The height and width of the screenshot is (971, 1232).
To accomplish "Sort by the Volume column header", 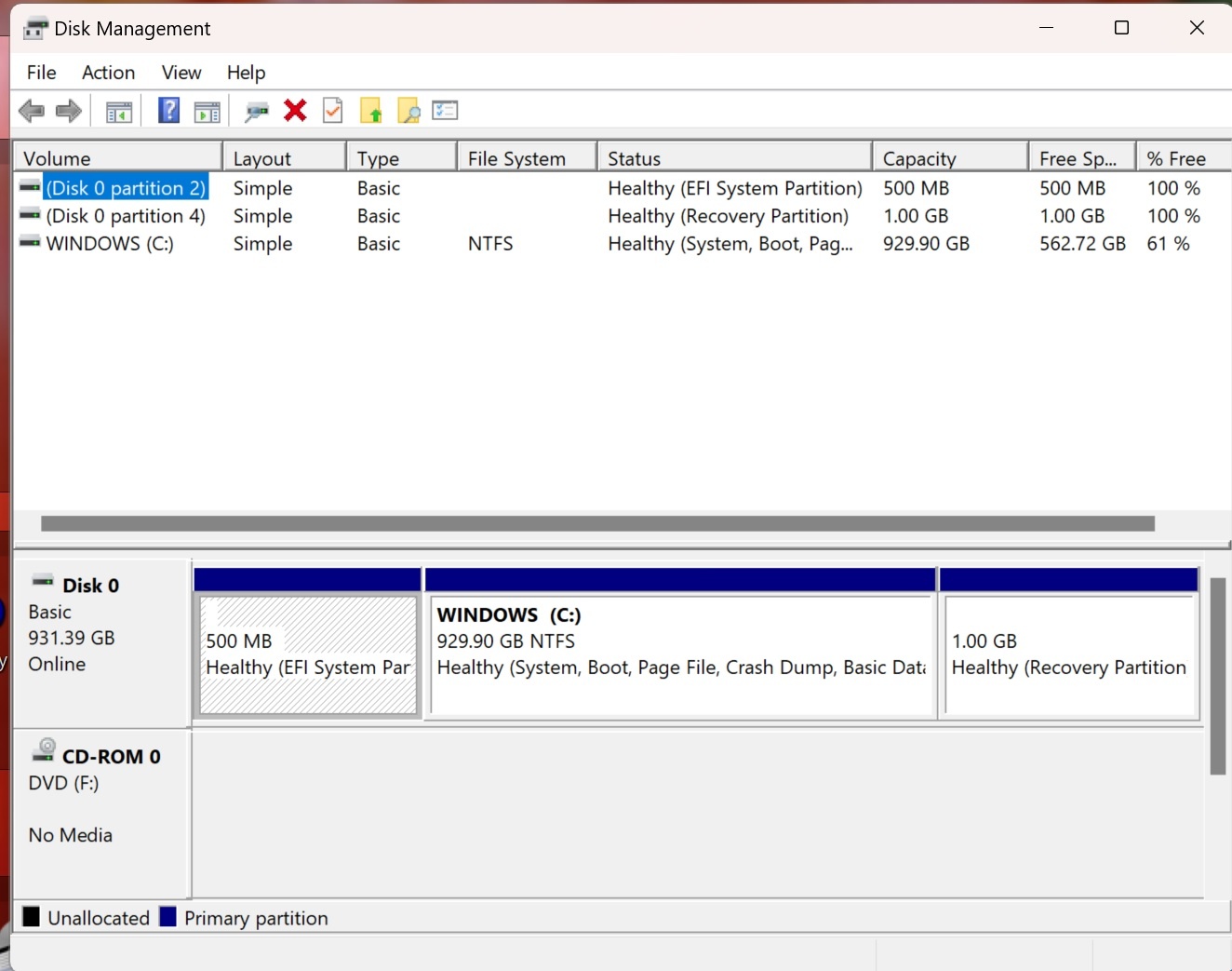I will (118, 158).
